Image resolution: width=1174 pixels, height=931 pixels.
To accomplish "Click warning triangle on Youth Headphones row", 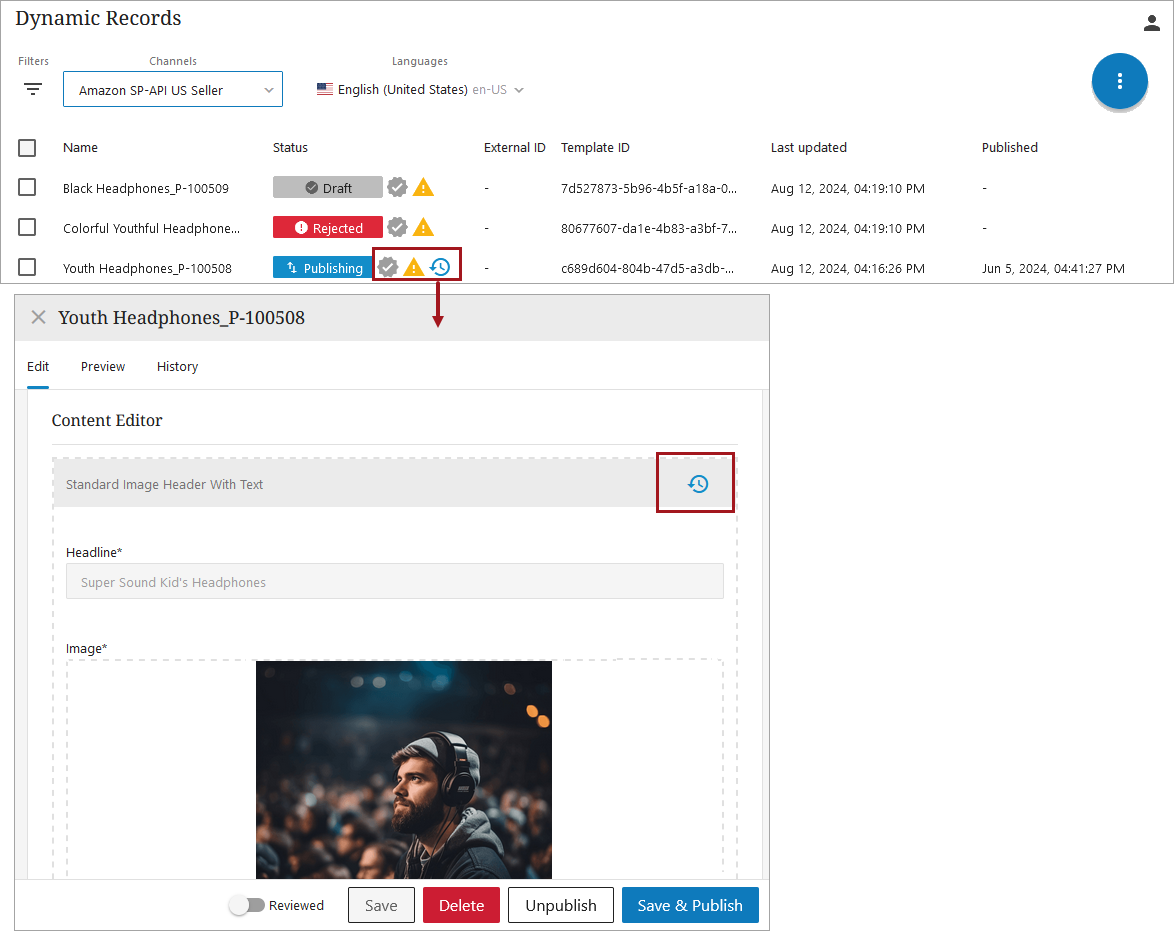I will point(413,267).
